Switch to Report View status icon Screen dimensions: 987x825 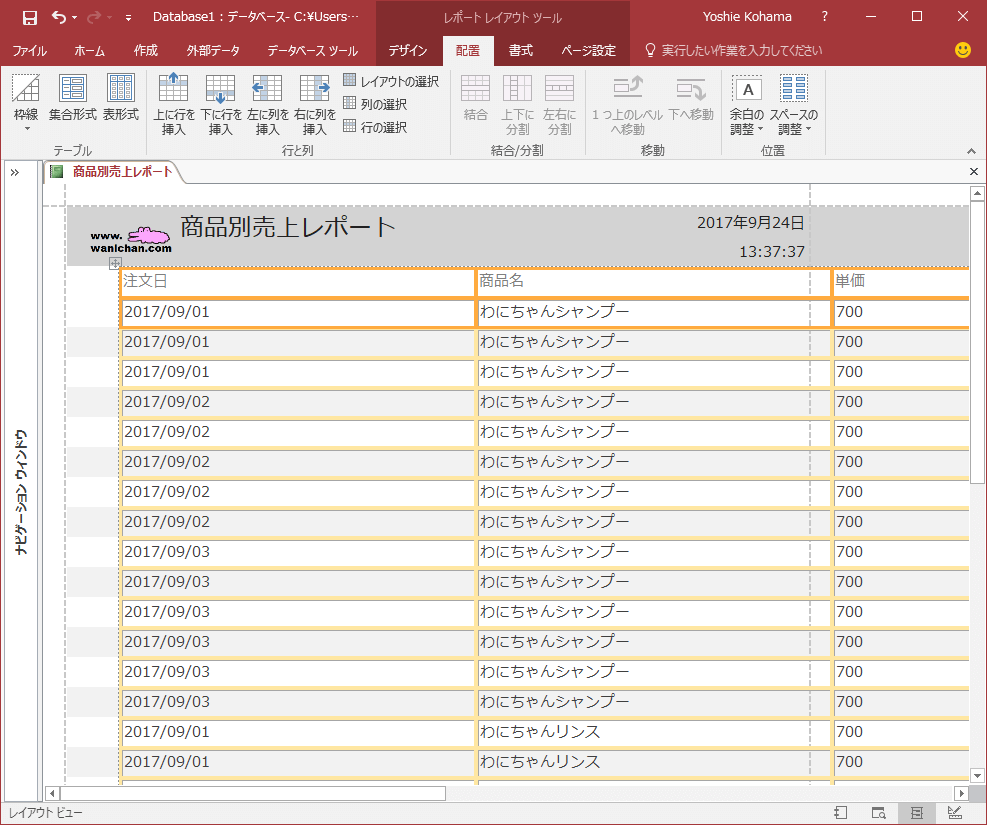click(x=841, y=813)
